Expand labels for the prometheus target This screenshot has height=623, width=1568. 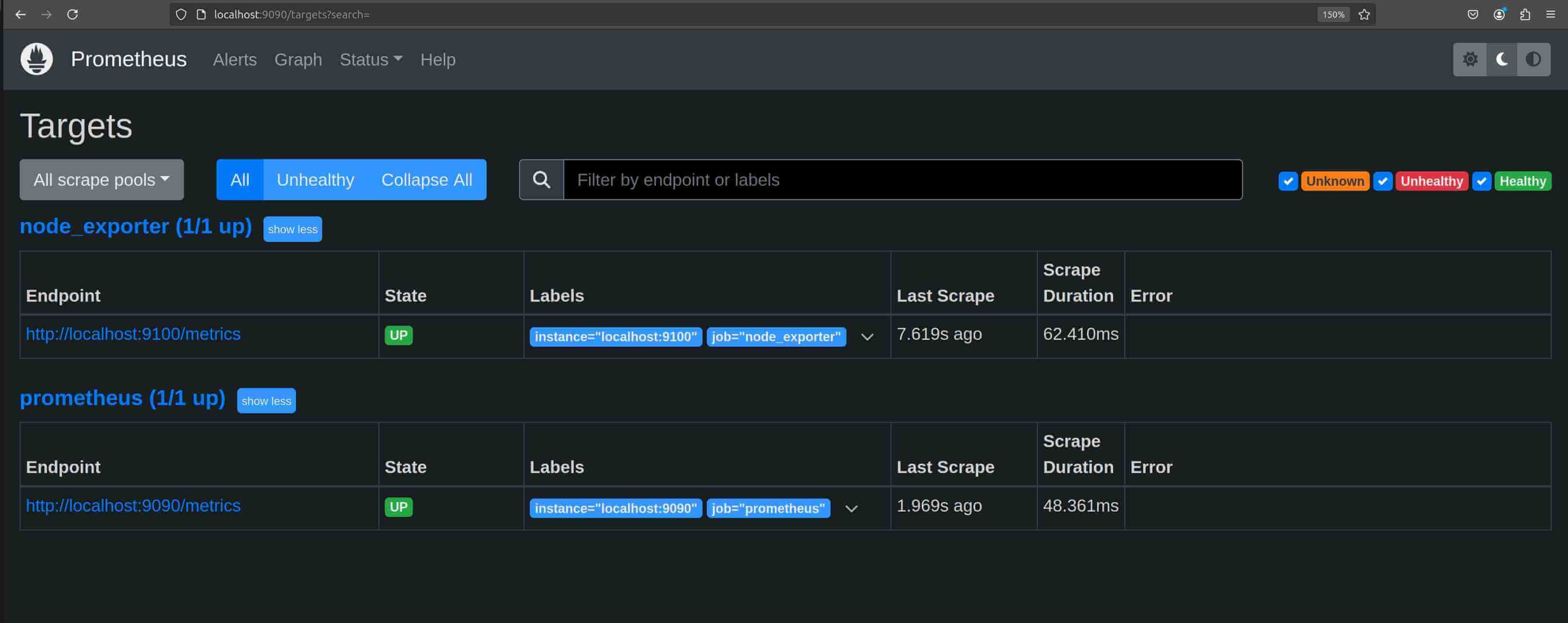pos(852,508)
